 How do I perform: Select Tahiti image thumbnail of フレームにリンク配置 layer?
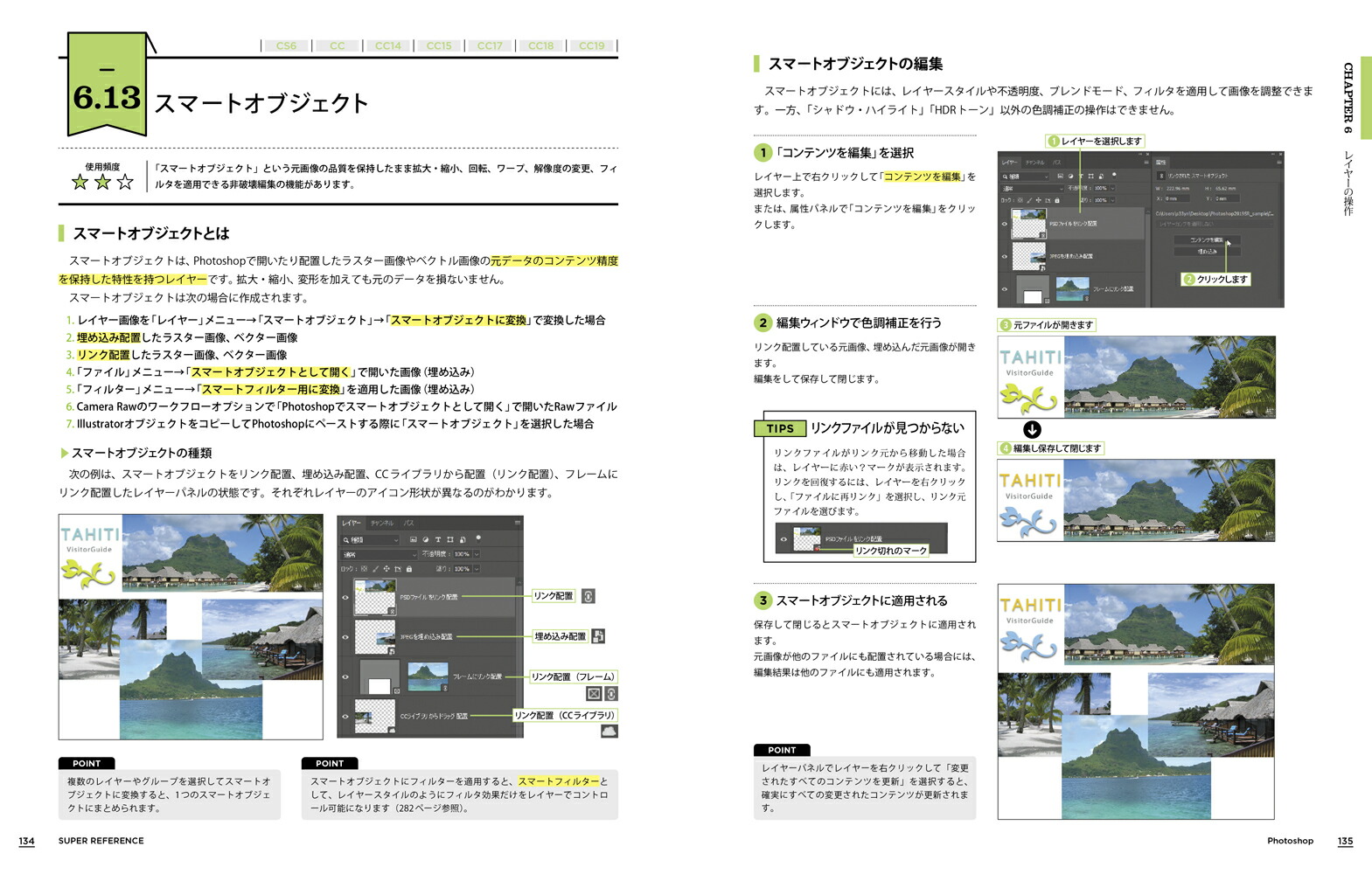(428, 676)
